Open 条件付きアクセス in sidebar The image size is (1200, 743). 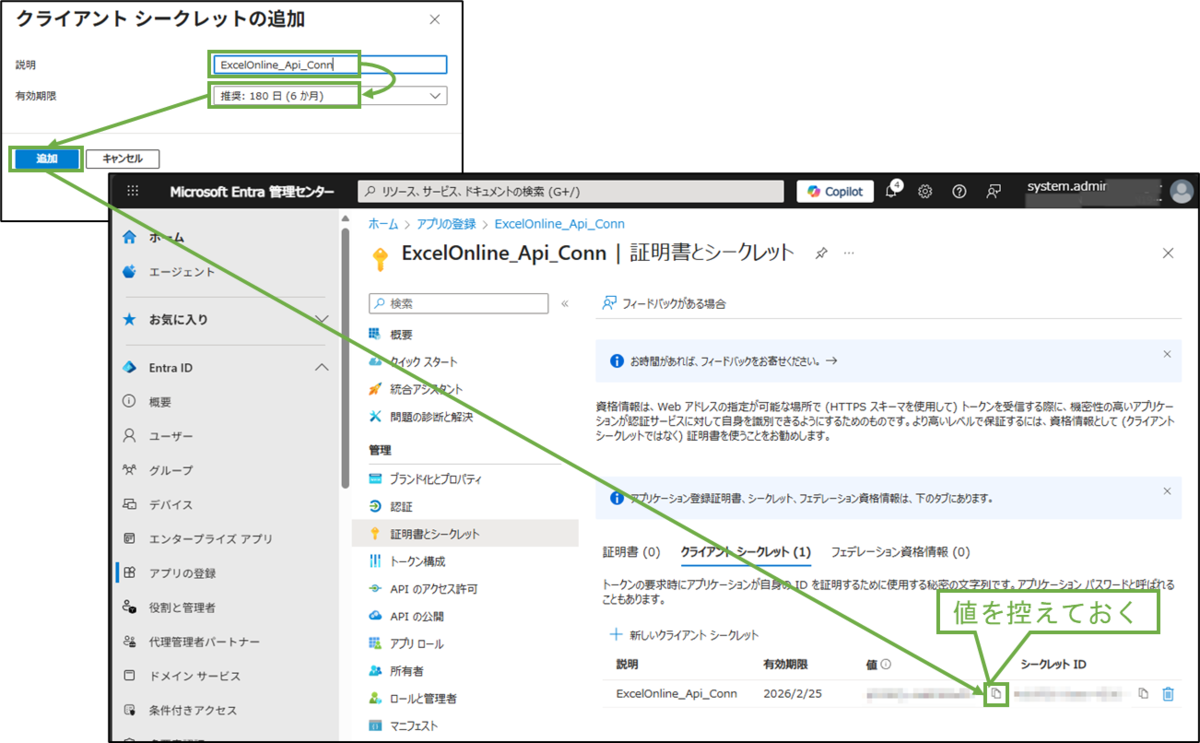point(193,710)
